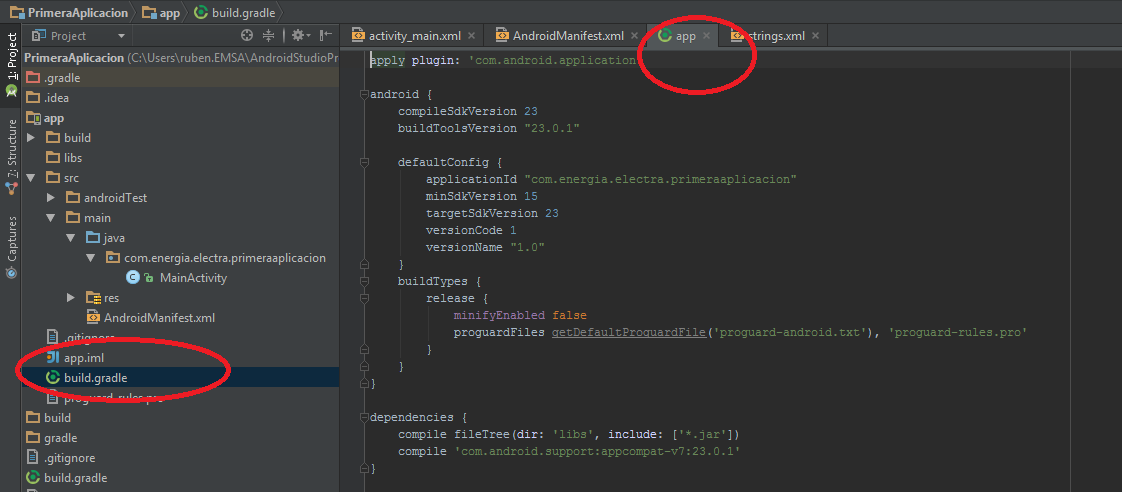The image size is (1122, 492).
Task: Select the libs folder in project tree
Action: (x=180, y=157)
